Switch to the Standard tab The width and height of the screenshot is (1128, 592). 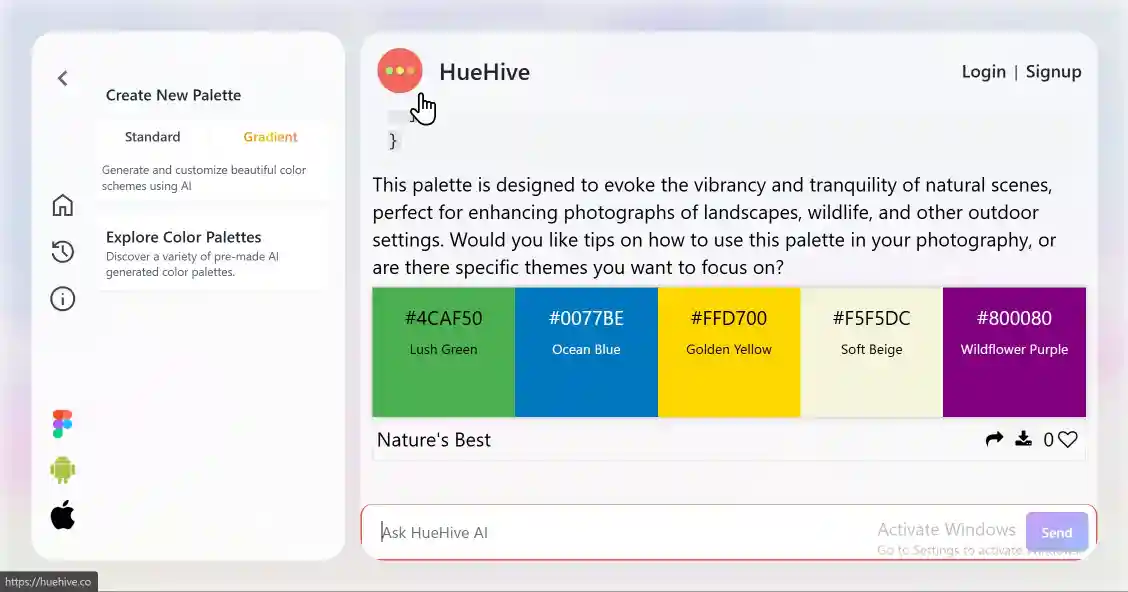point(152,136)
